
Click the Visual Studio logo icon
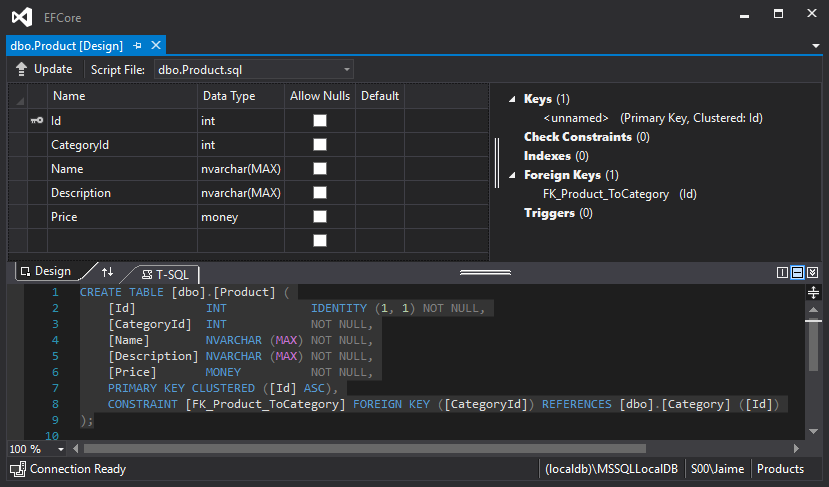[x=20, y=18]
